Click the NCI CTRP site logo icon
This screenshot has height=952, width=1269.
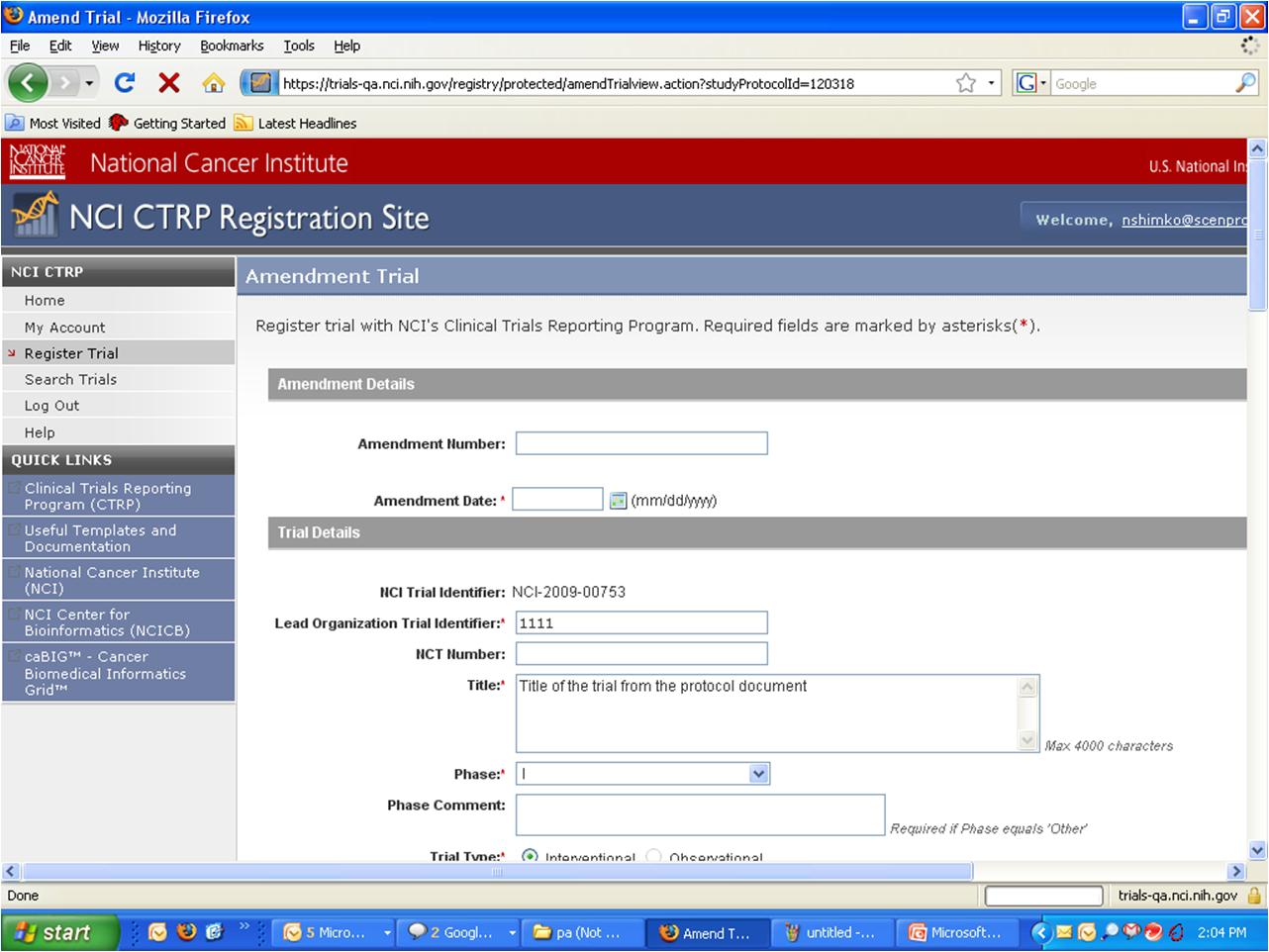35,215
